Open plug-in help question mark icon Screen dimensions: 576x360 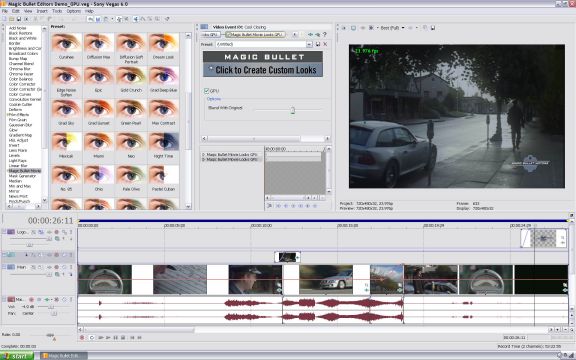[x=325, y=35]
